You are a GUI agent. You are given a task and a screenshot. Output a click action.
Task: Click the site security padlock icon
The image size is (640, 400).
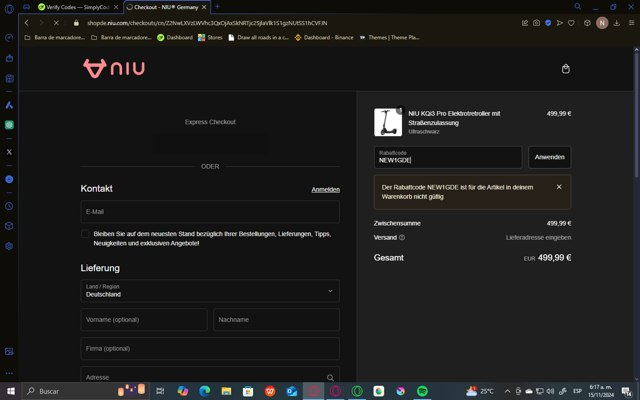76,23
